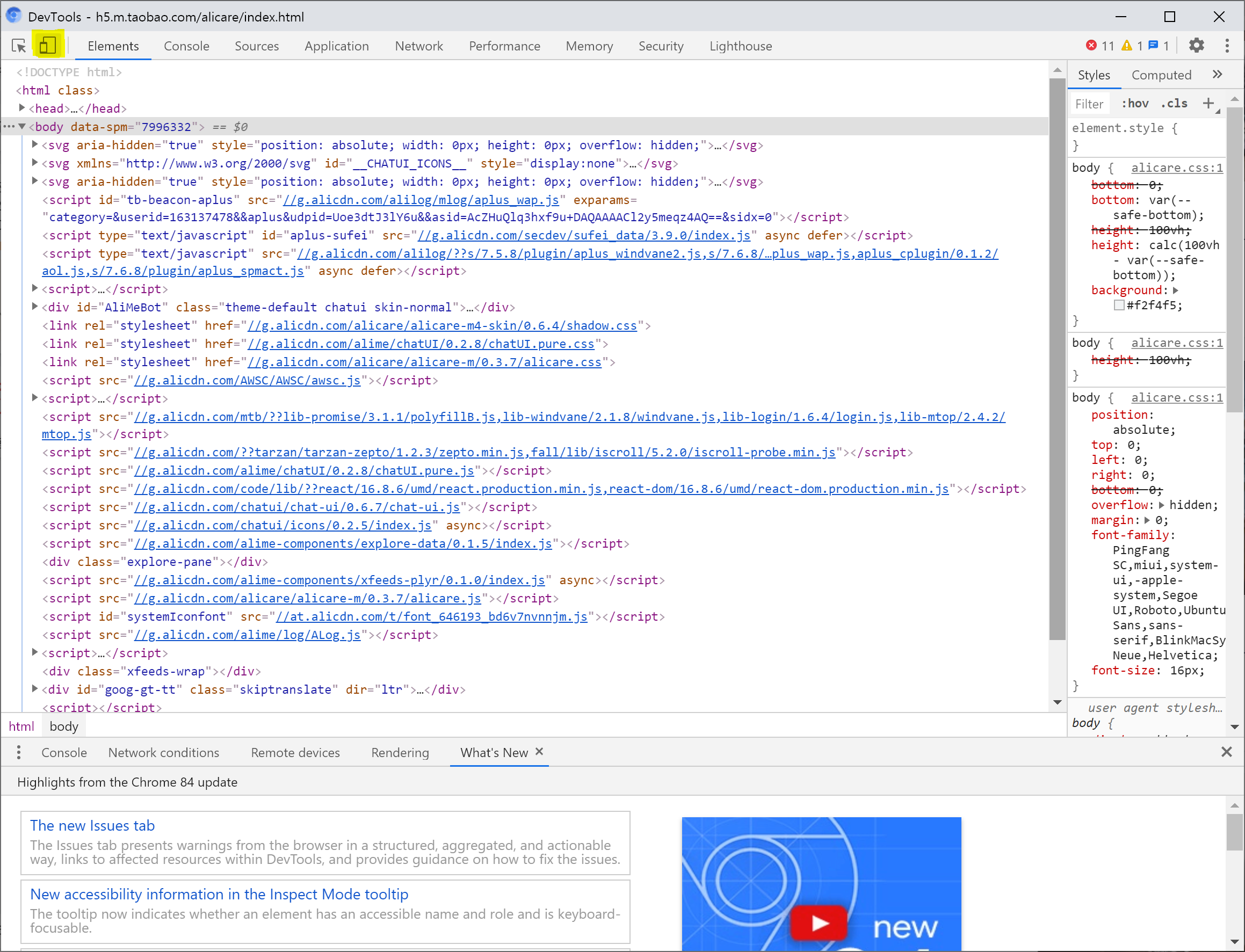Viewport: 1245px width, 952px height.
Task: Toggle the .cls class editor
Action: click(1174, 104)
